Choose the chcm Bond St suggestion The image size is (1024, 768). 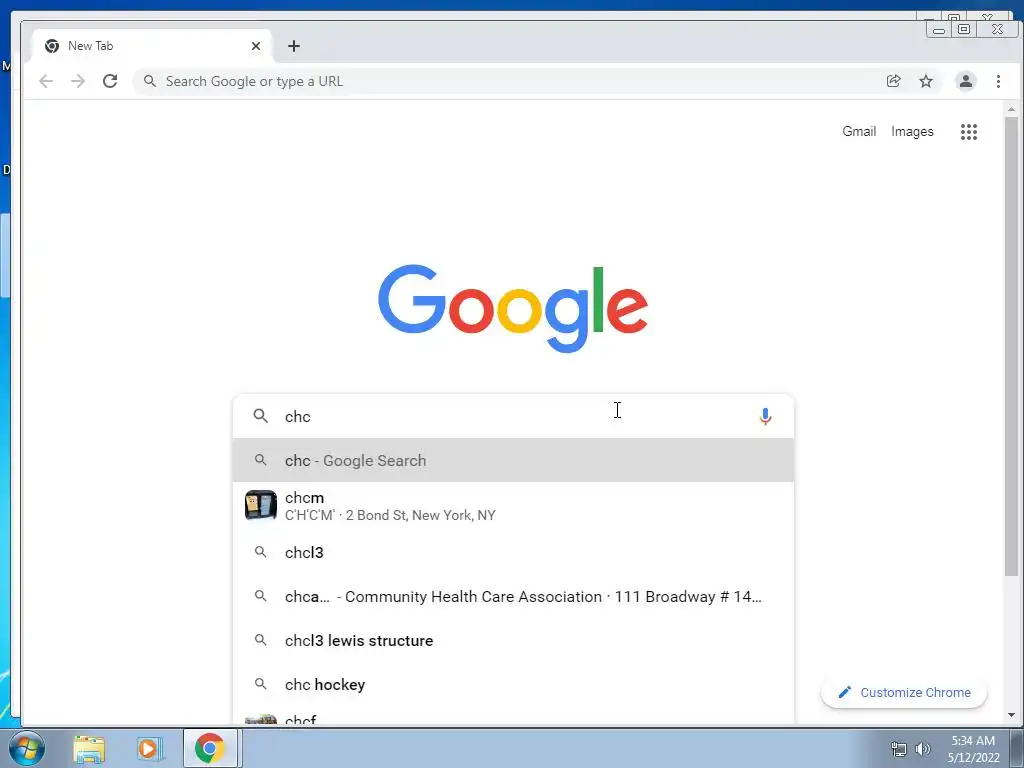(x=513, y=506)
